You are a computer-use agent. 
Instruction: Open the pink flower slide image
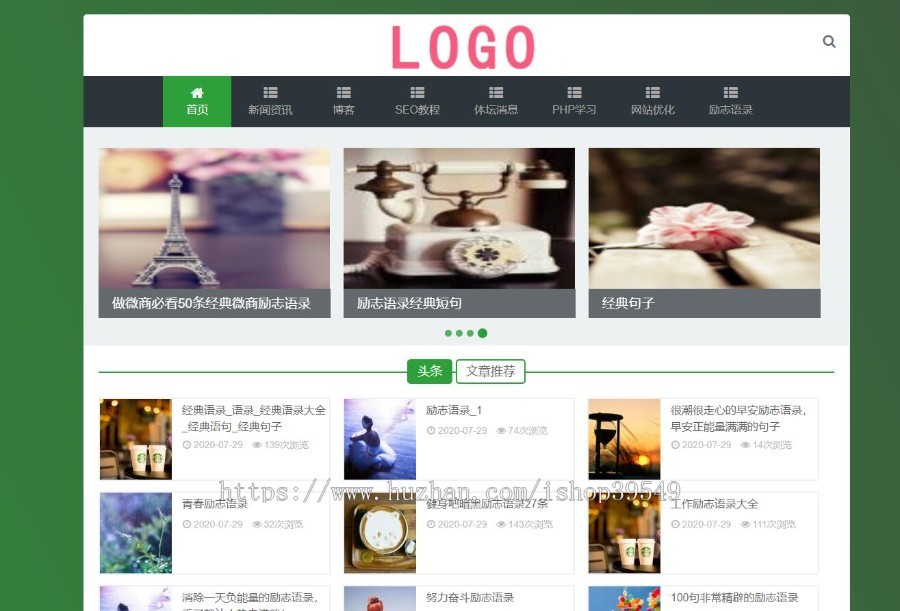(704, 218)
